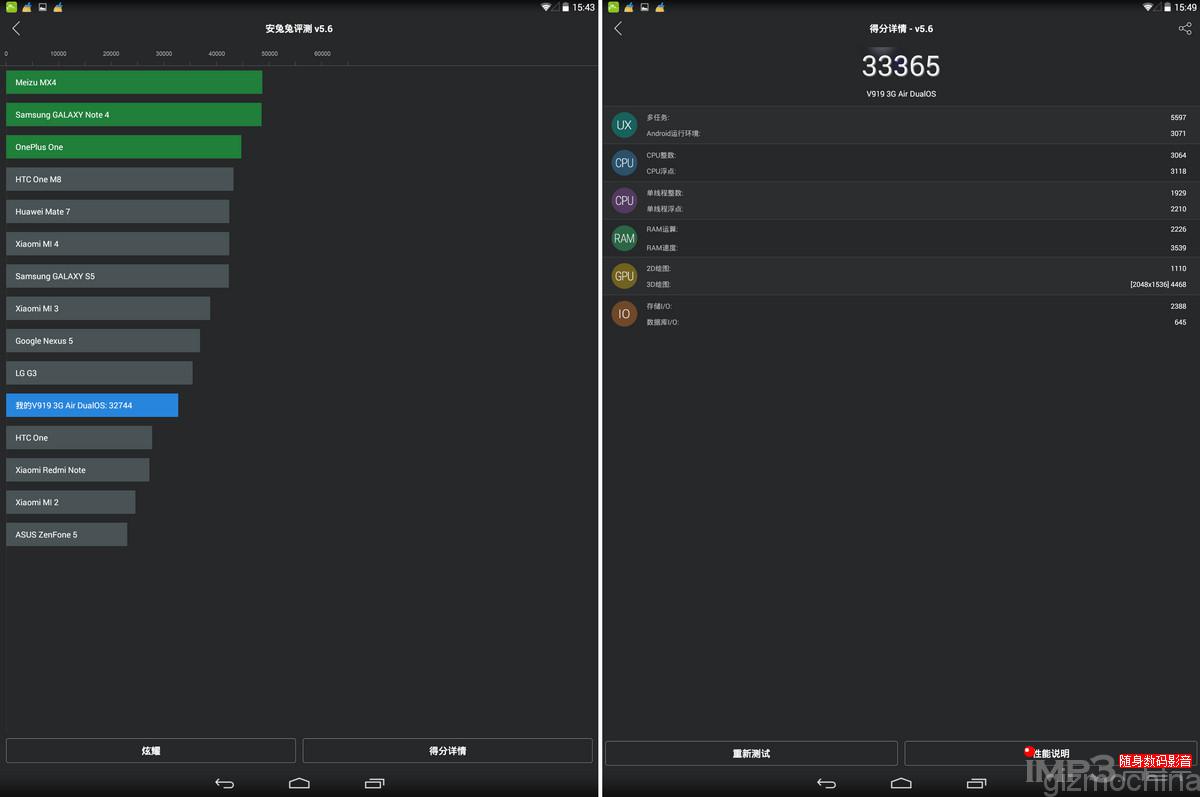Go back from the left ranking screen
This screenshot has height=797, width=1200.
click(x=16, y=28)
